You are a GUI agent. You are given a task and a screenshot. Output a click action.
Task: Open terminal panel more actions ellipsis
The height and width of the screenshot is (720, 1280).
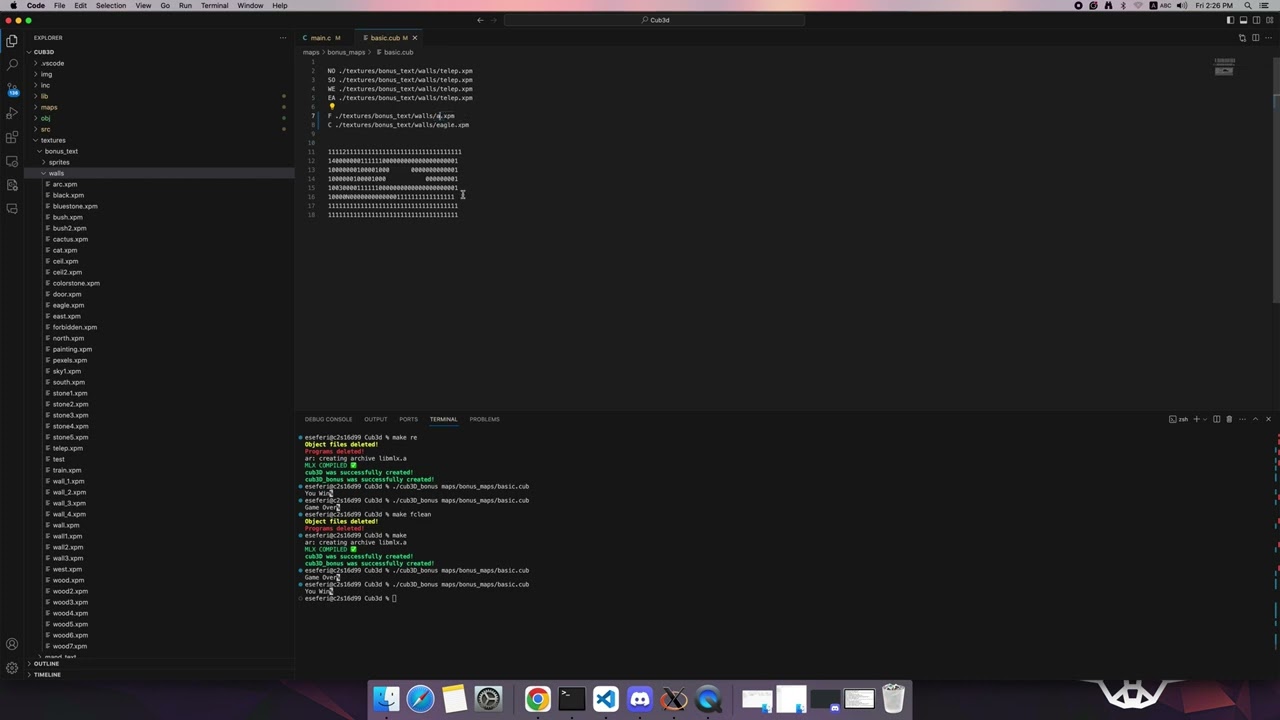click(x=1242, y=419)
